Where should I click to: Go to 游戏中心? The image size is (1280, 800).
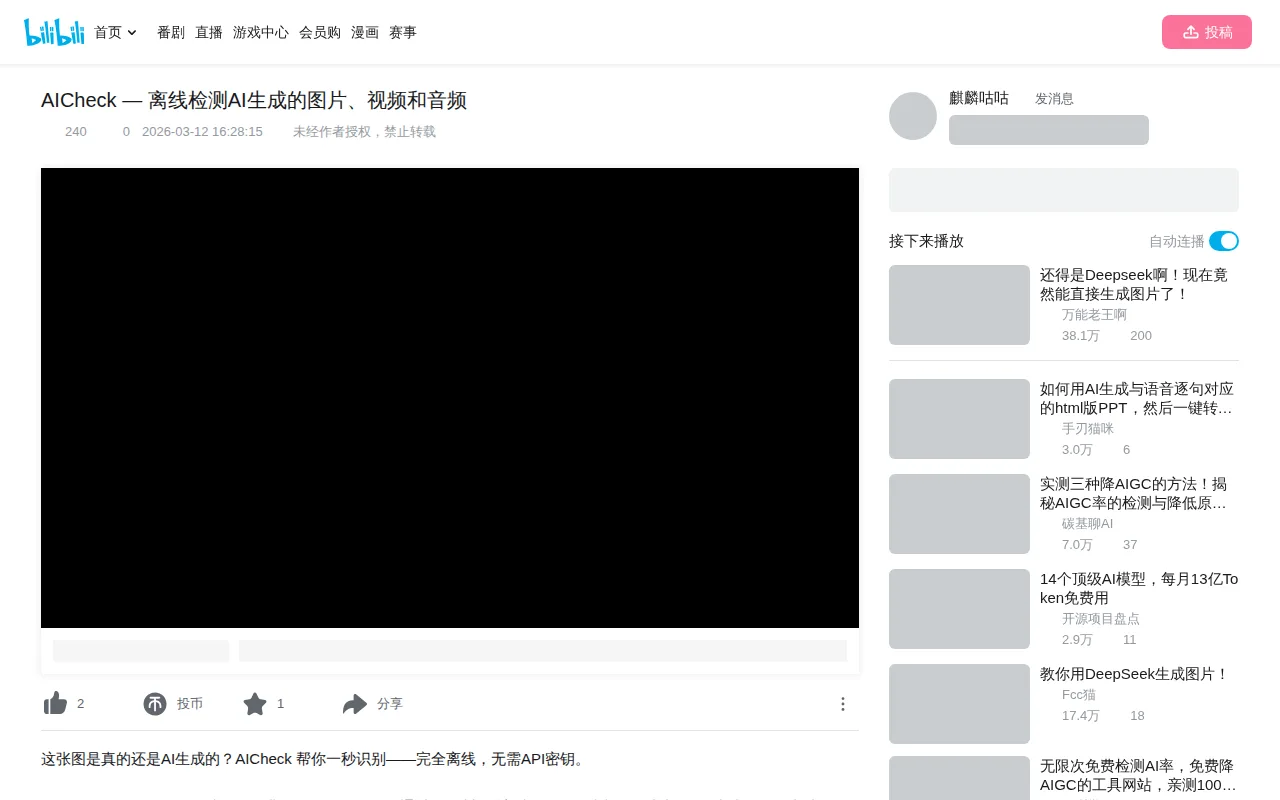click(x=261, y=32)
